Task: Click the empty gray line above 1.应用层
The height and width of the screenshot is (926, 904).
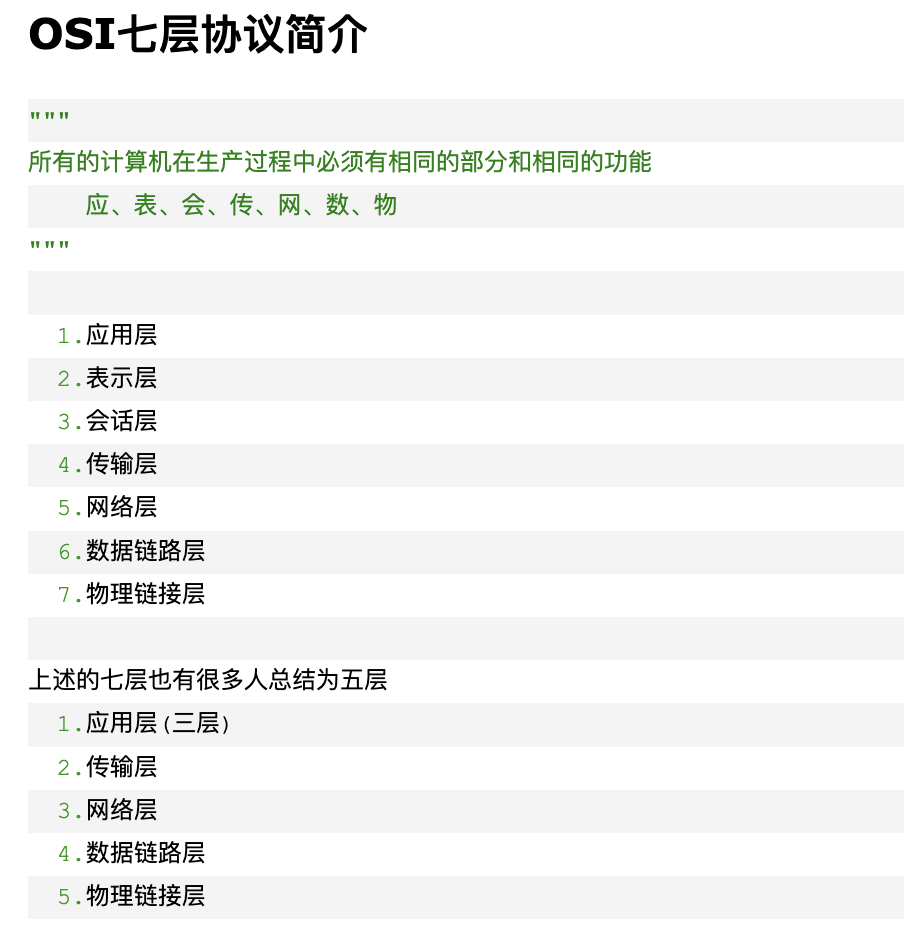Action: (x=466, y=293)
